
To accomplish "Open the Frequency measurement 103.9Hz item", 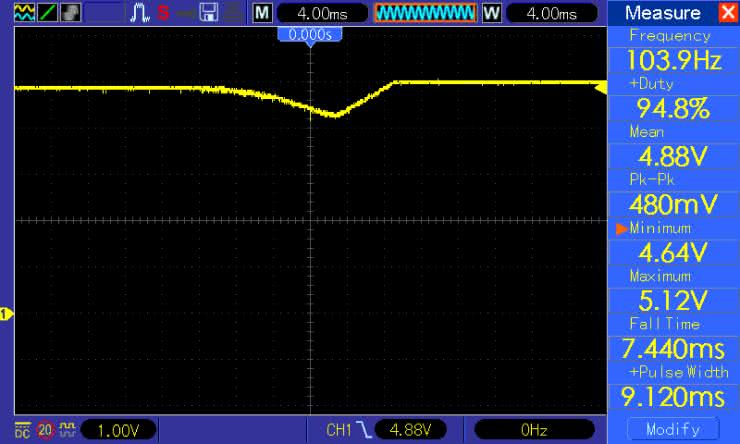I will tap(672, 60).
